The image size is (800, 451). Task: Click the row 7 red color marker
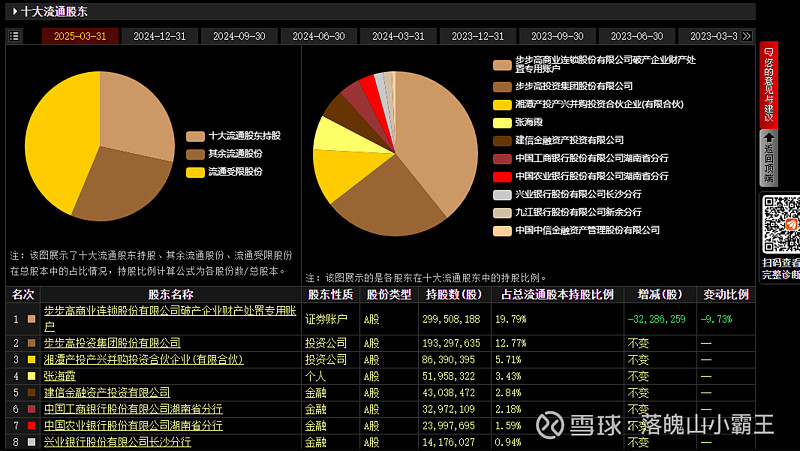pyautogui.click(x=32, y=425)
